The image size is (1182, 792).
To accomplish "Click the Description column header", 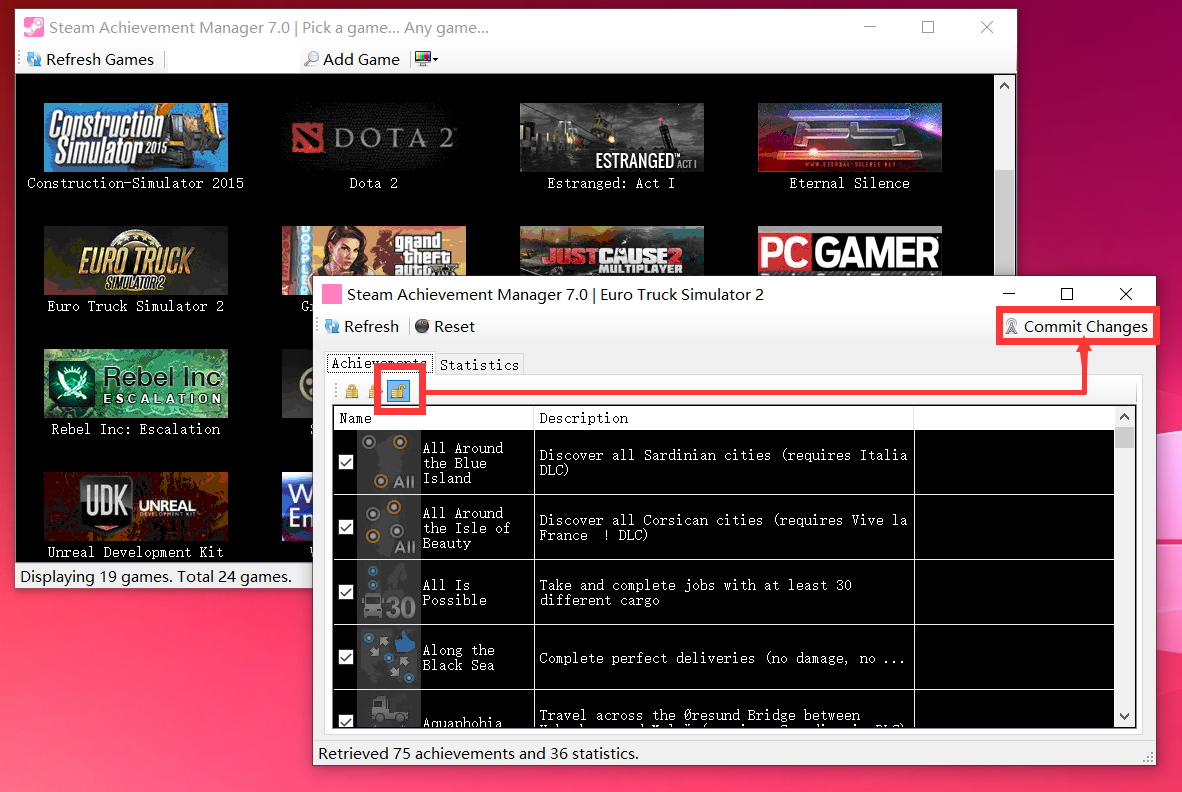I will 724,418.
